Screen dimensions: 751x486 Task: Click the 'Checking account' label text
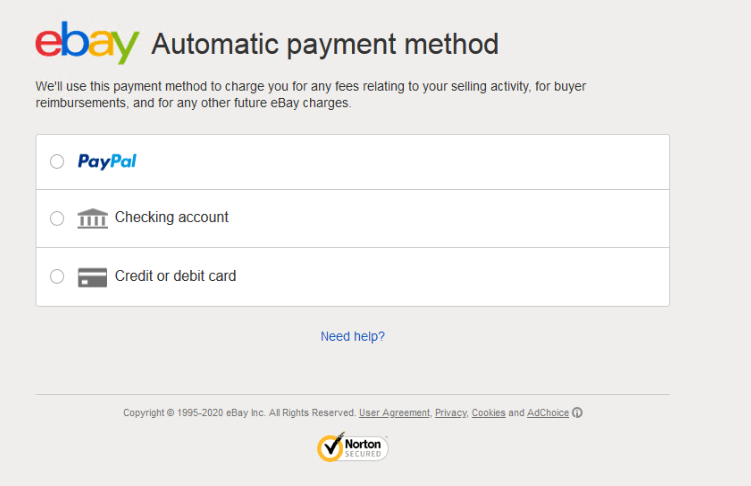pos(171,217)
